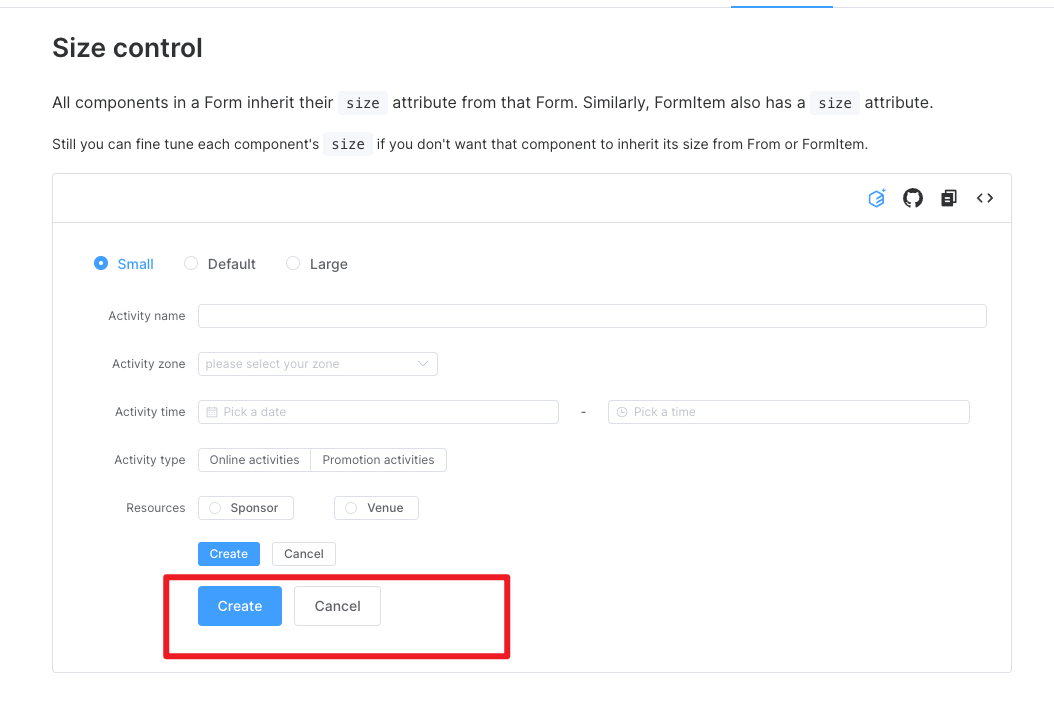Choose the Default size radio option

[191, 264]
